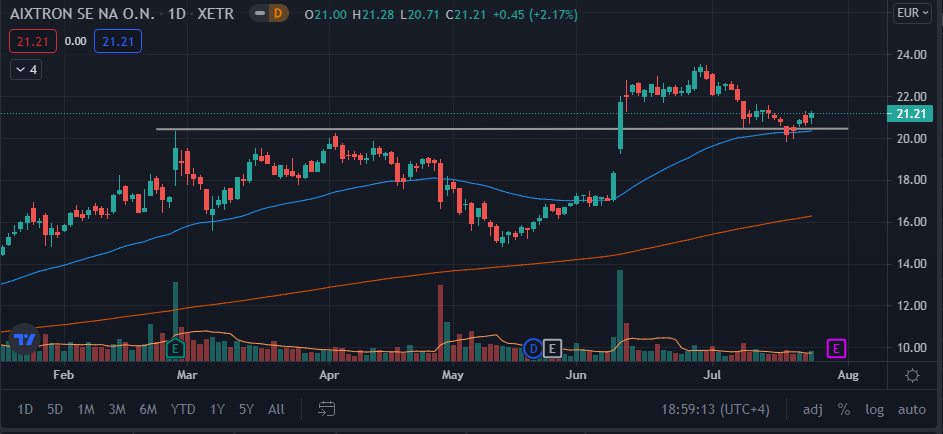This screenshot has height=434, width=943.
Task: Expand the collapsed indicators legend showing 4
Action: tap(26, 70)
